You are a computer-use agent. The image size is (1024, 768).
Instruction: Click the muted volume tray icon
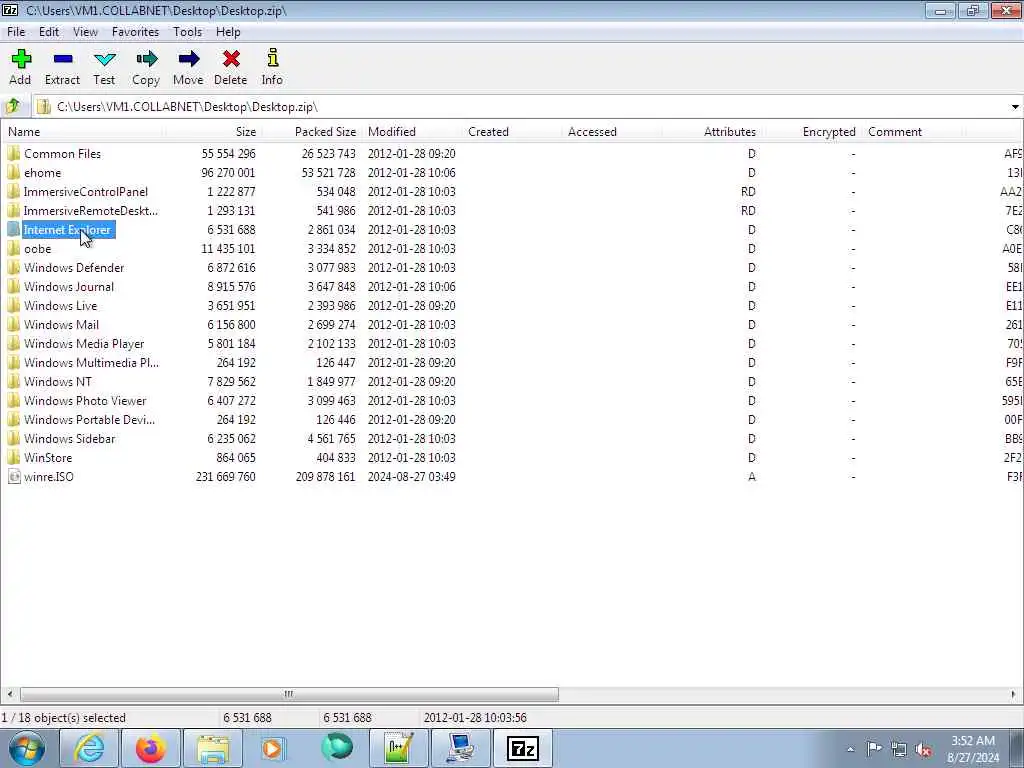(923, 750)
